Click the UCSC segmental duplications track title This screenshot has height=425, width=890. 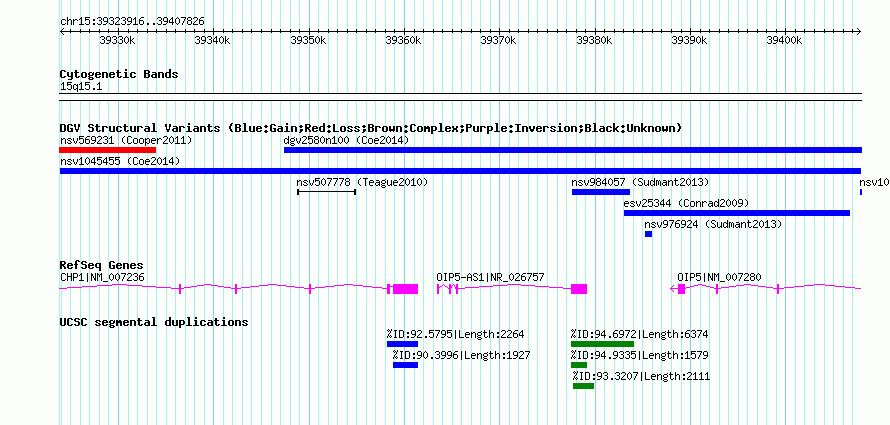tap(154, 322)
